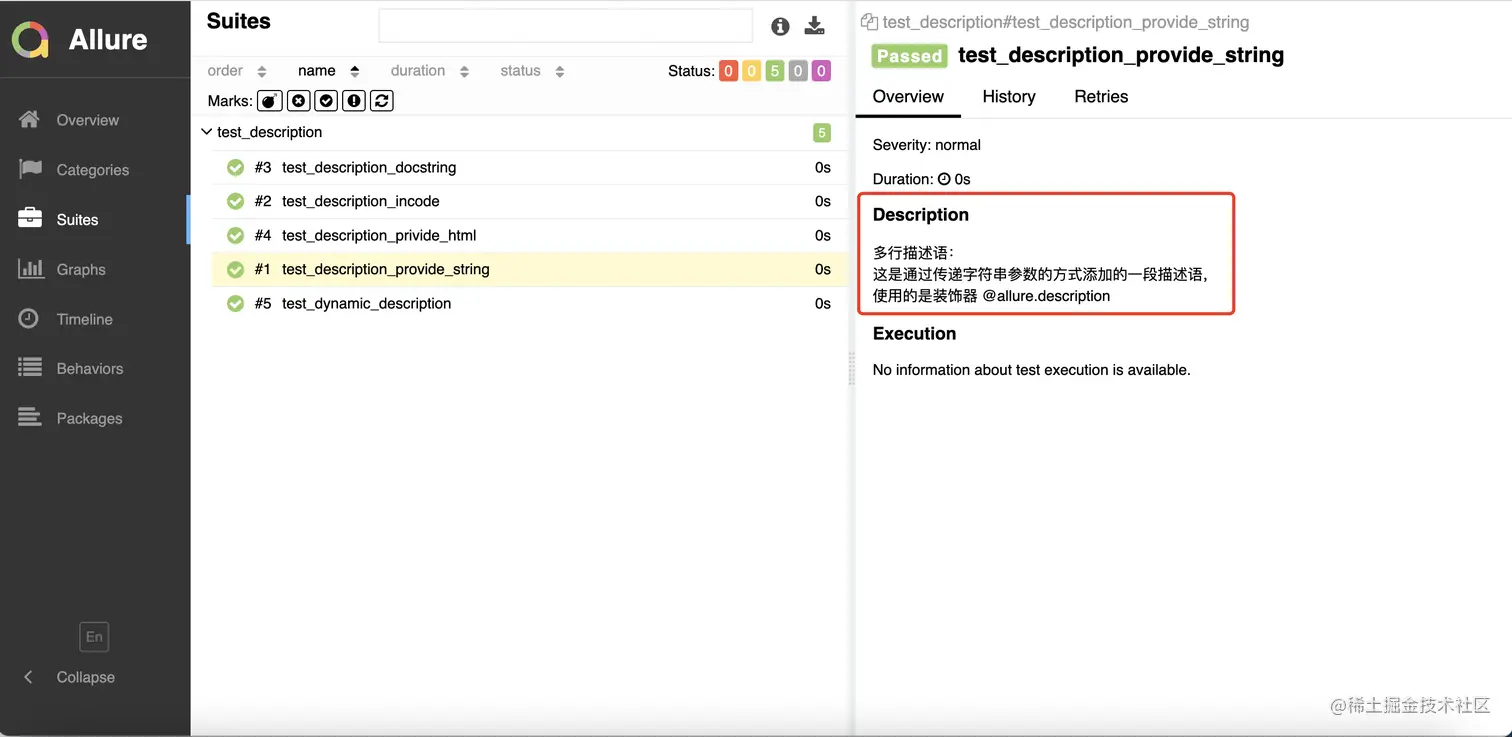Click the Description heading
Viewport: 1512px width, 737px height.
point(921,215)
